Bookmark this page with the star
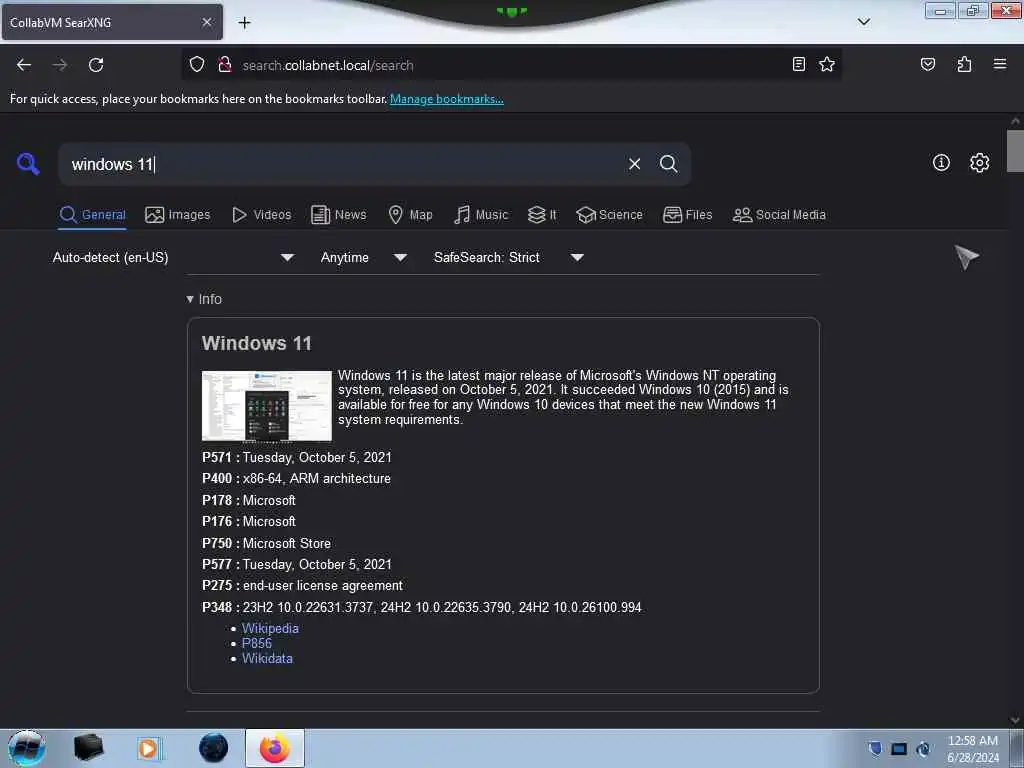 coord(827,64)
